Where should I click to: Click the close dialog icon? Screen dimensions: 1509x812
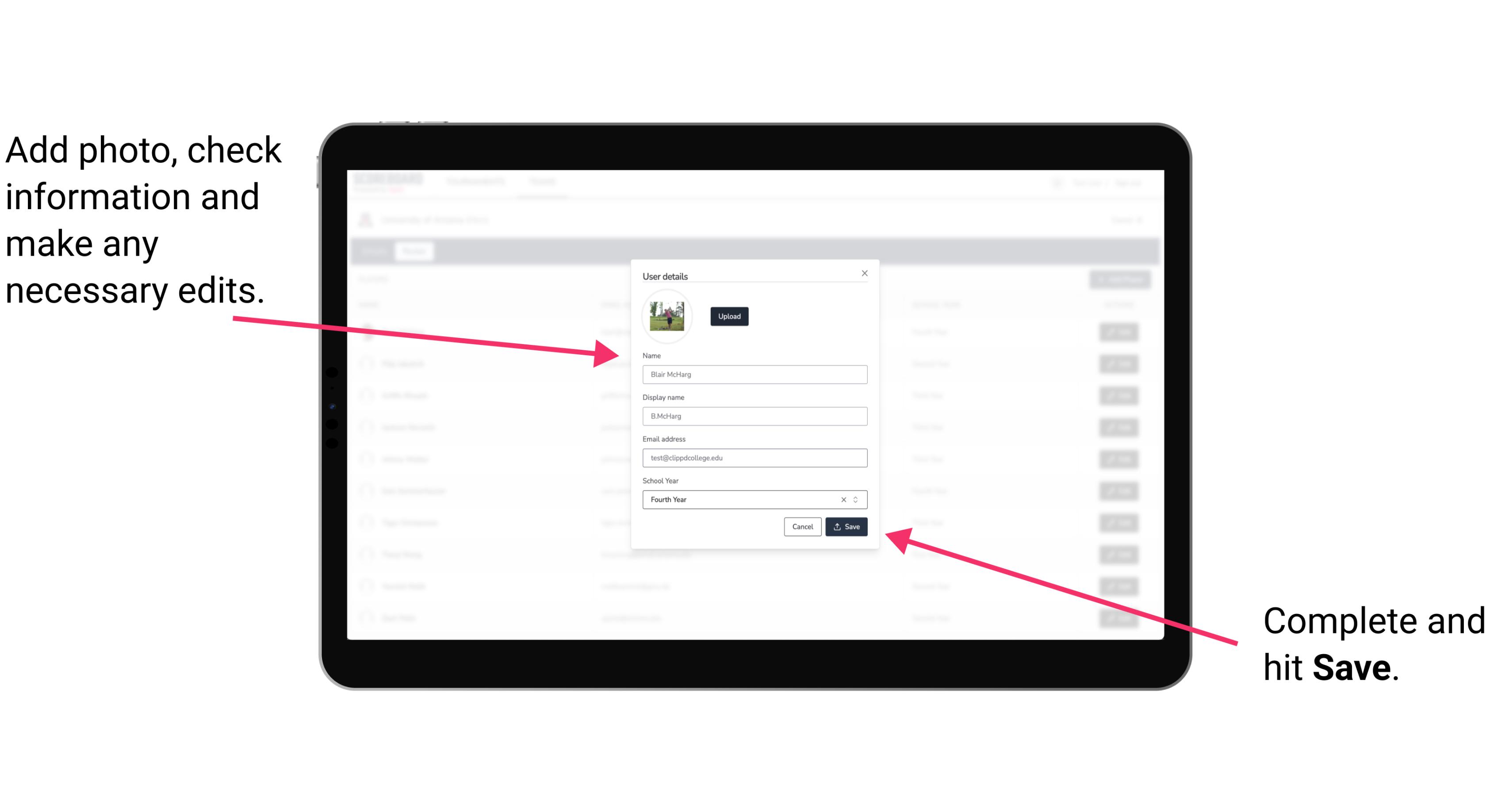864,273
